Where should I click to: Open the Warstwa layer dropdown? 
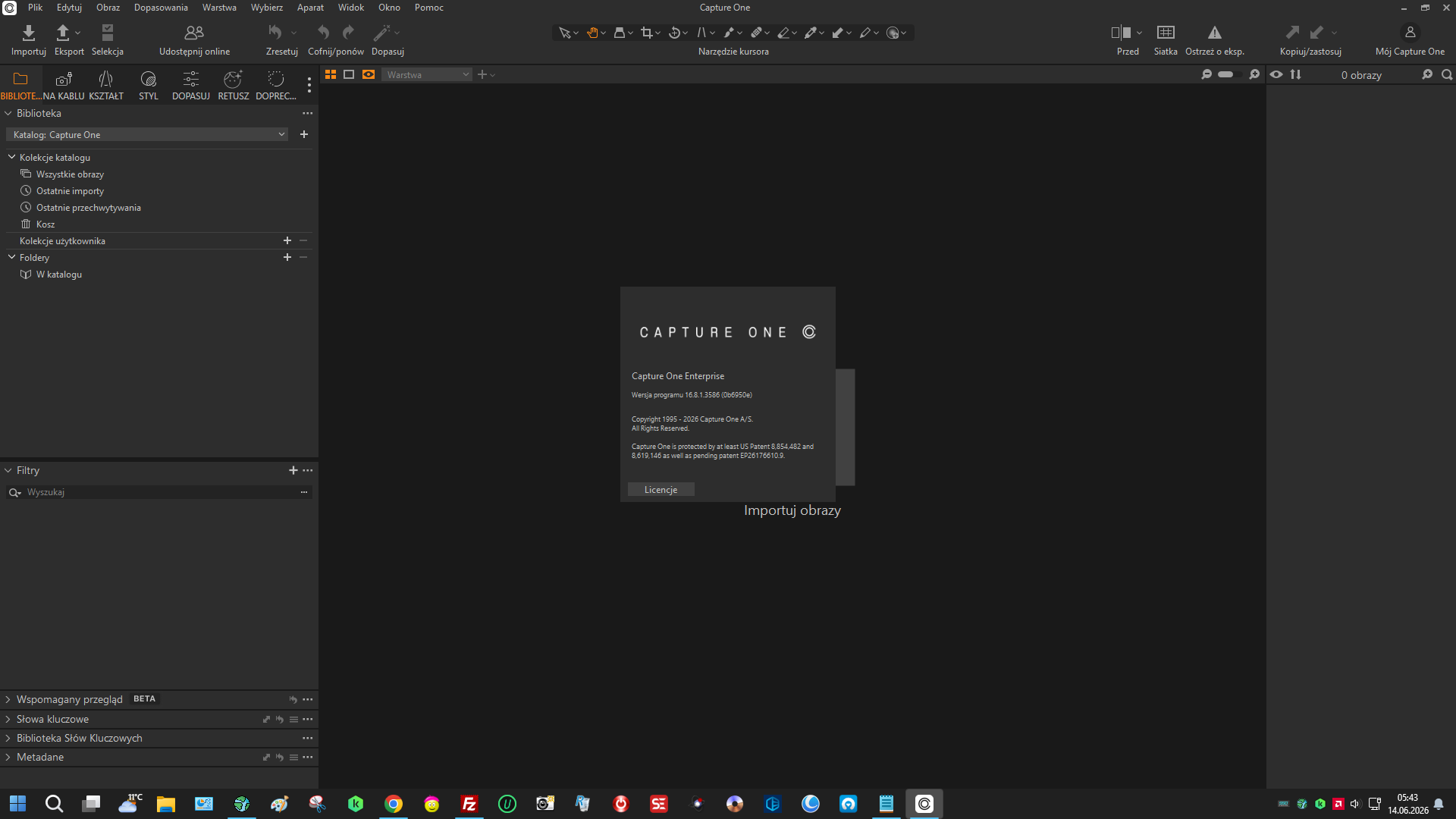pos(427,75)
